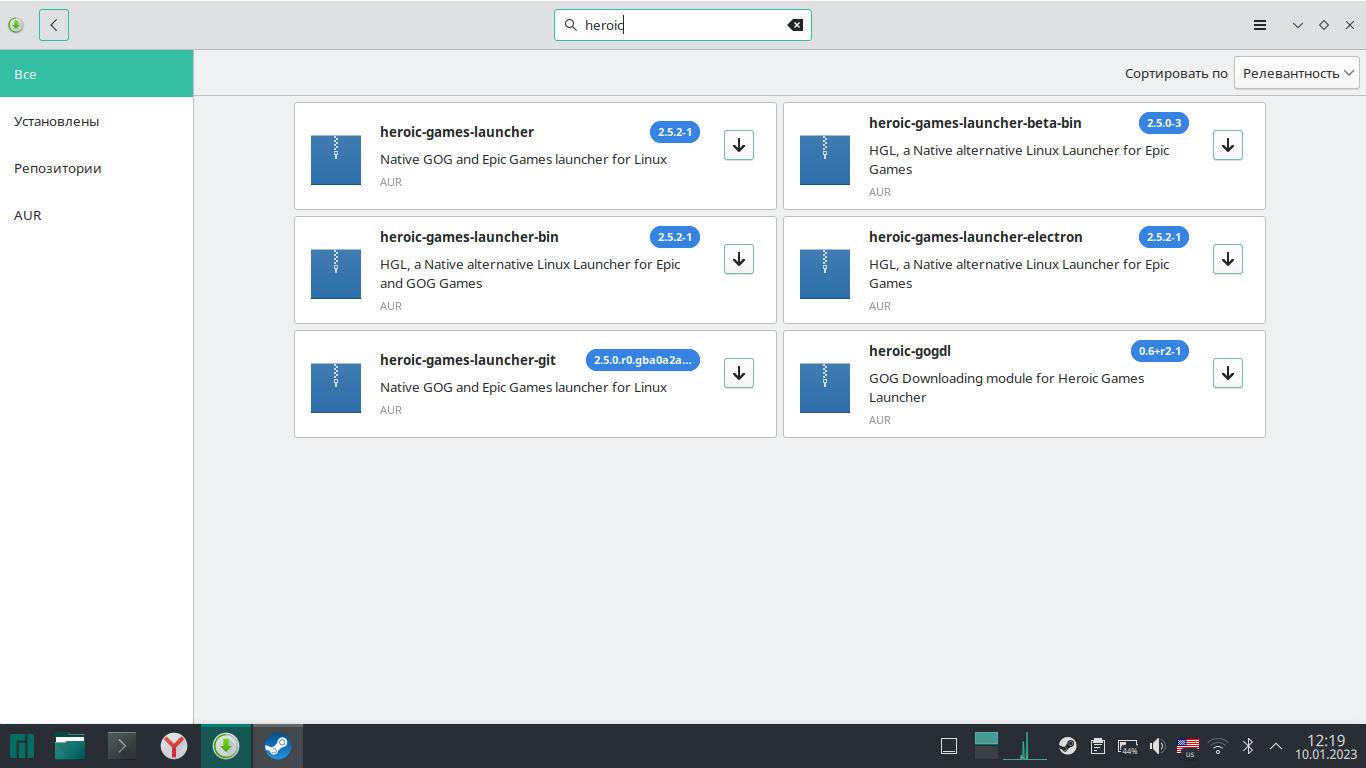Select the Все category
Screen dimensions: 1366x768
(x=97, y=74)
